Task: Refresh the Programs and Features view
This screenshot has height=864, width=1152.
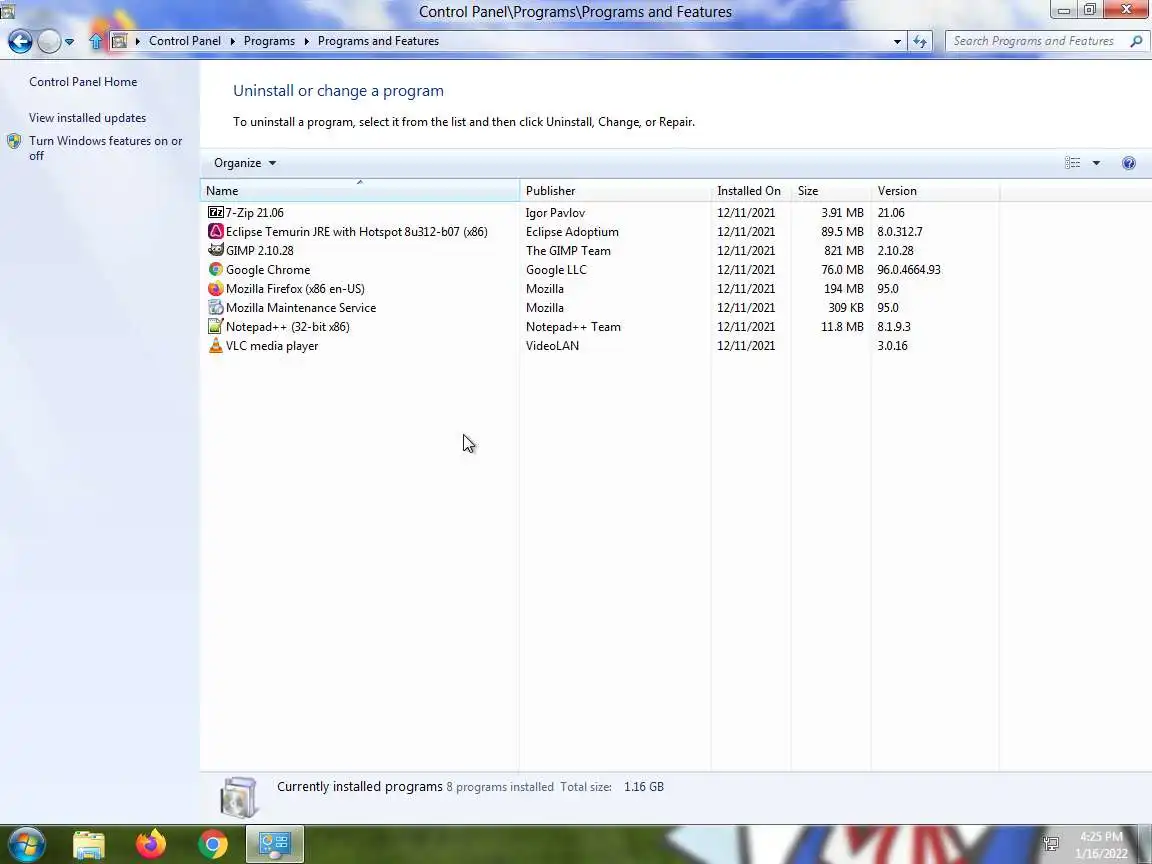Action: (920, 41)
